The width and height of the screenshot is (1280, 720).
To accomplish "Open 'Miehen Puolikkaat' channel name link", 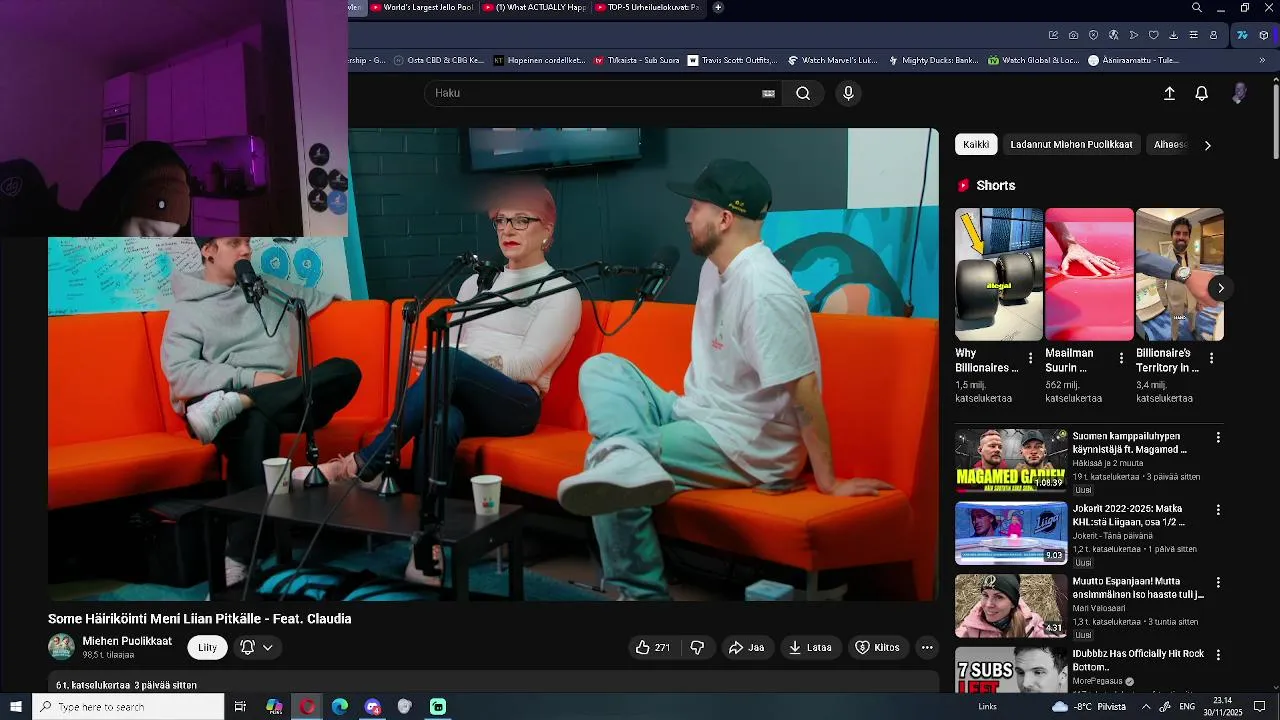I will pos(127,641).
